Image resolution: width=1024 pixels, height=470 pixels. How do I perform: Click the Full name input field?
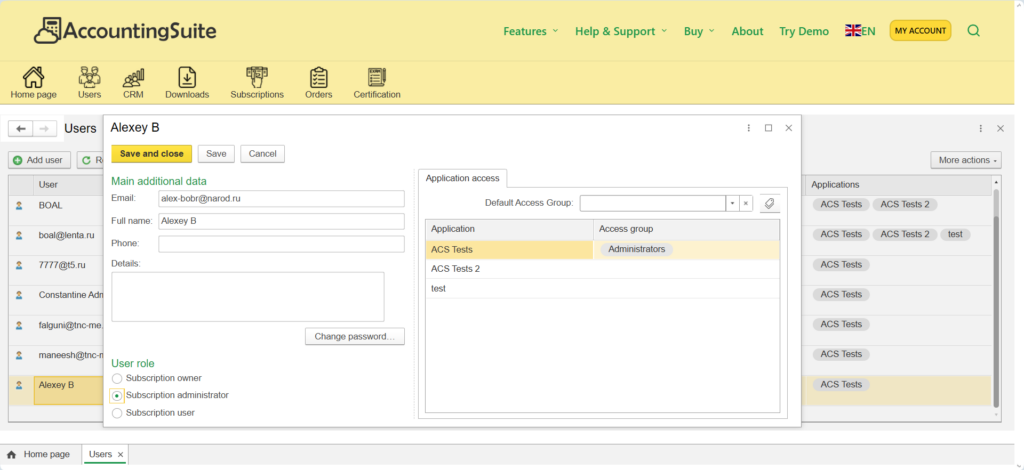[x=281, y=221]
